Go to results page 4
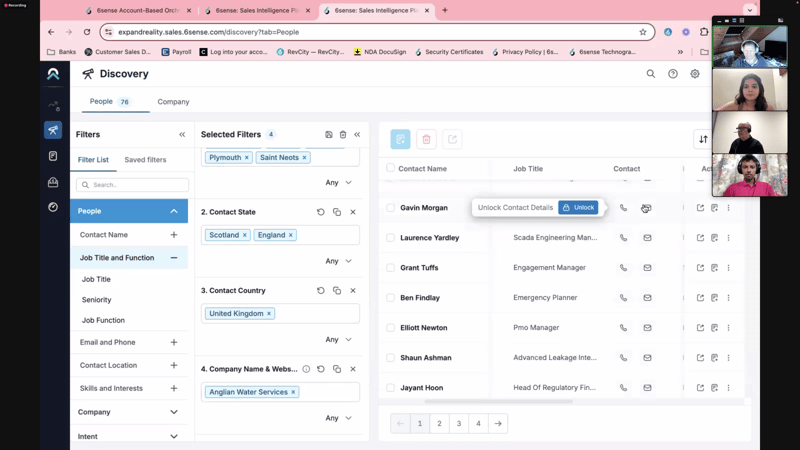800x450 pixels. point(478,423)
